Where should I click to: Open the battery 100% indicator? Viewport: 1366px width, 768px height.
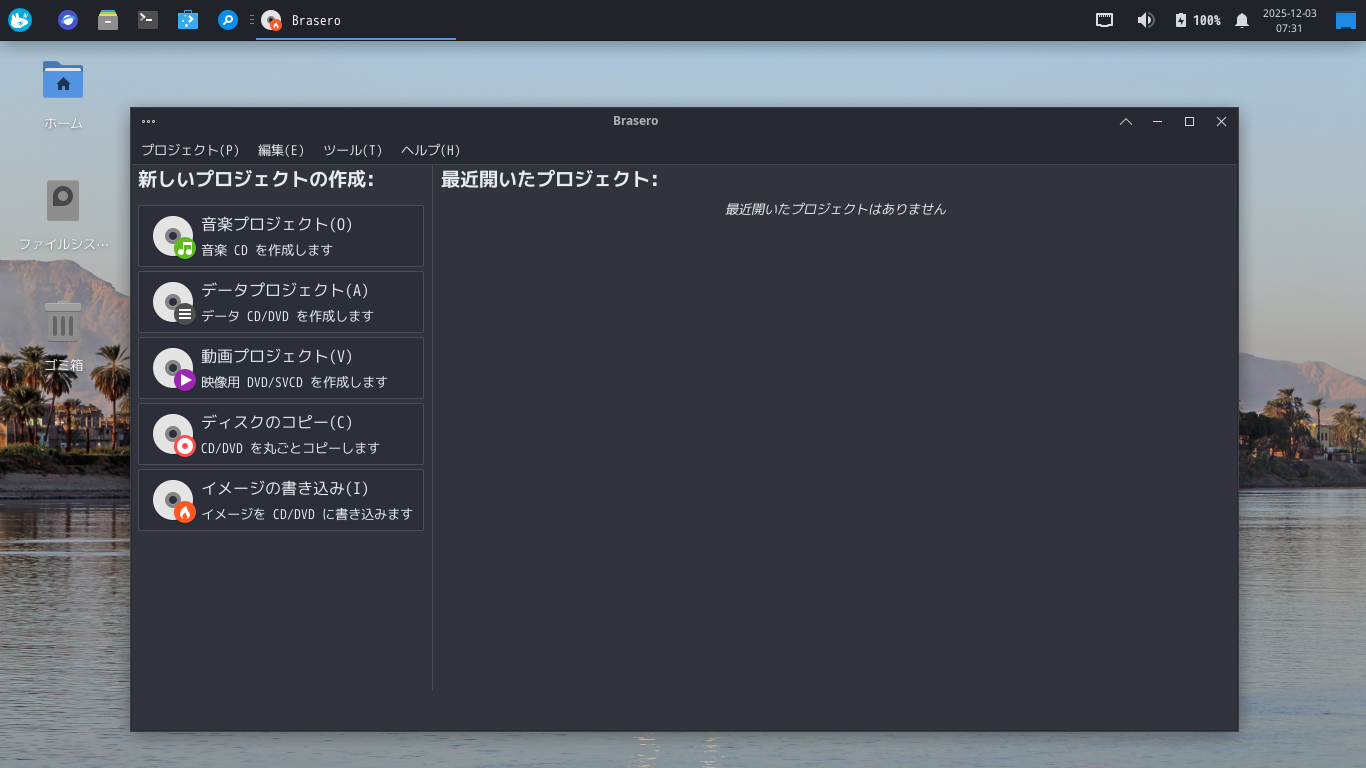1197,20
